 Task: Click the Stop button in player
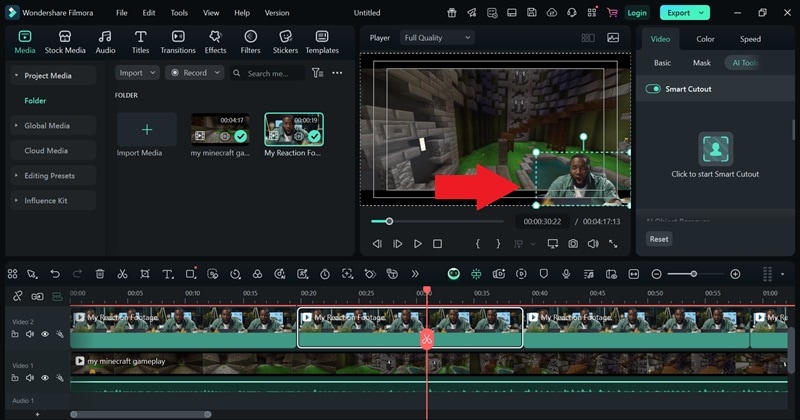437,244
